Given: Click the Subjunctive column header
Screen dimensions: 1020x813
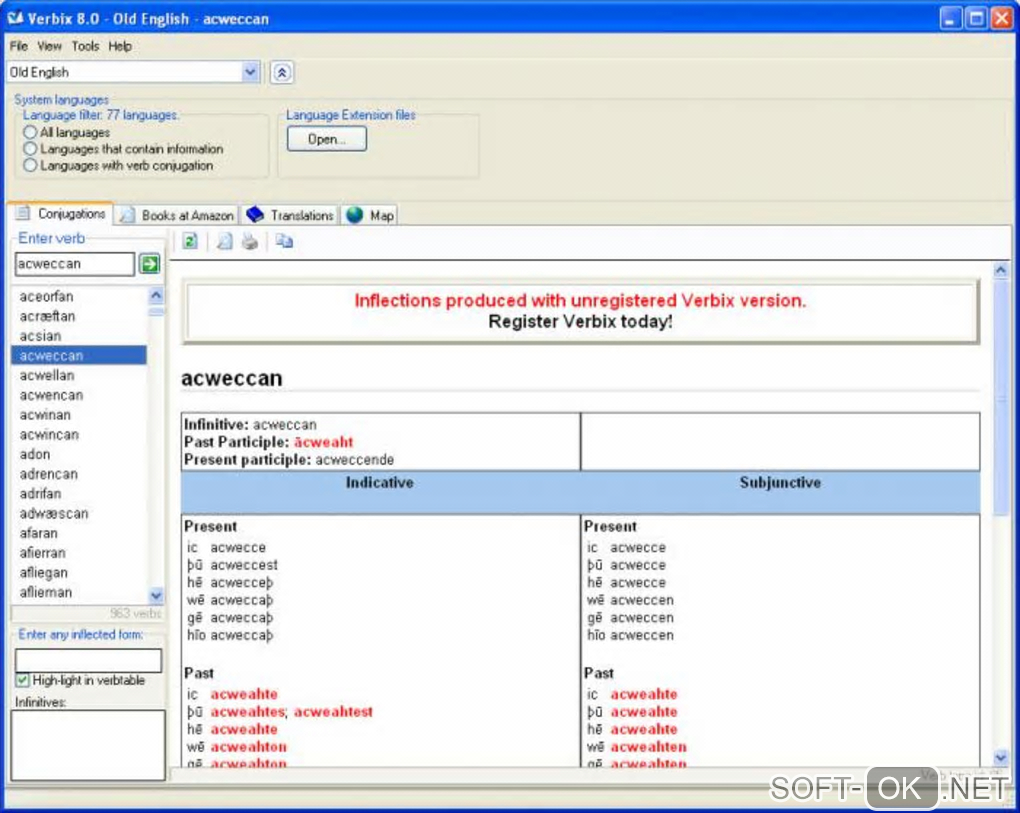Looking at the screenshot, I should pos(780,483).
